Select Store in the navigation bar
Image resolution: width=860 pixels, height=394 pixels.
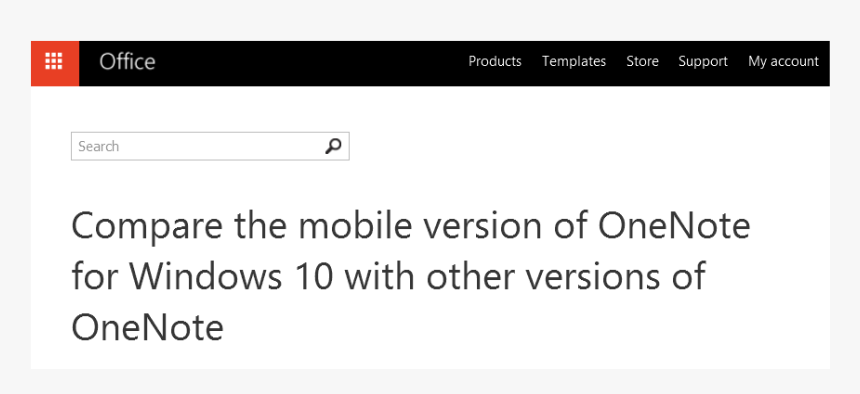click(642, 61)
